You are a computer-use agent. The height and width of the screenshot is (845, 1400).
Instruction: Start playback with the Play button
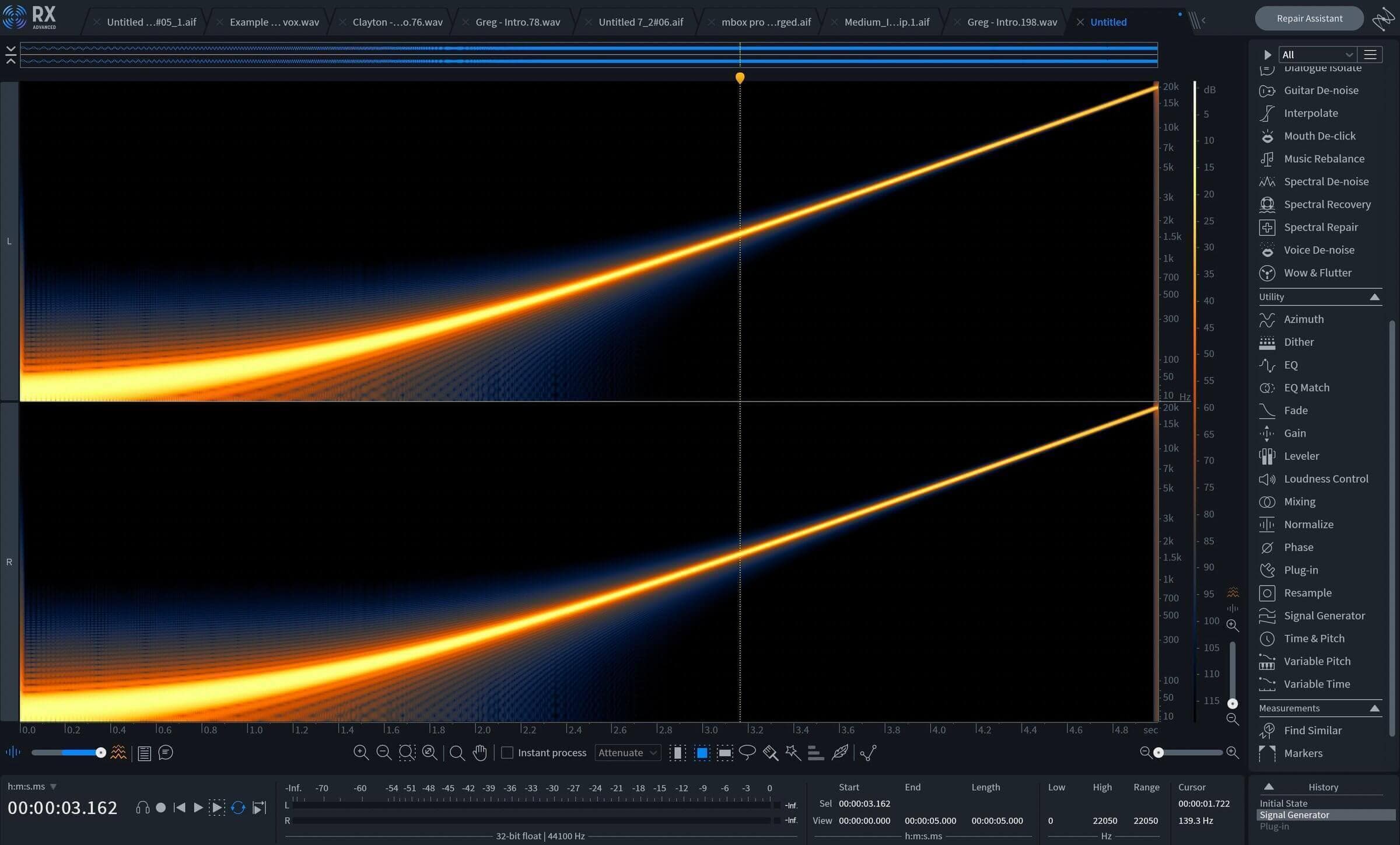pos(198,808)
